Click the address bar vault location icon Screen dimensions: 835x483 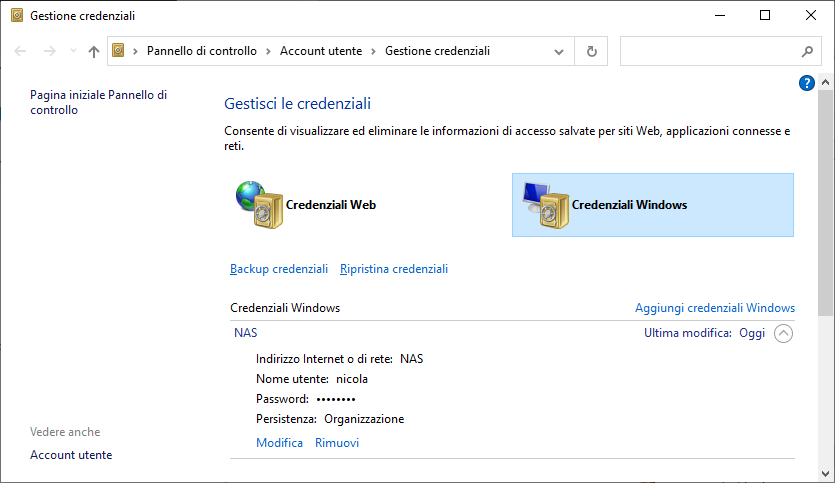coord(119,51)
